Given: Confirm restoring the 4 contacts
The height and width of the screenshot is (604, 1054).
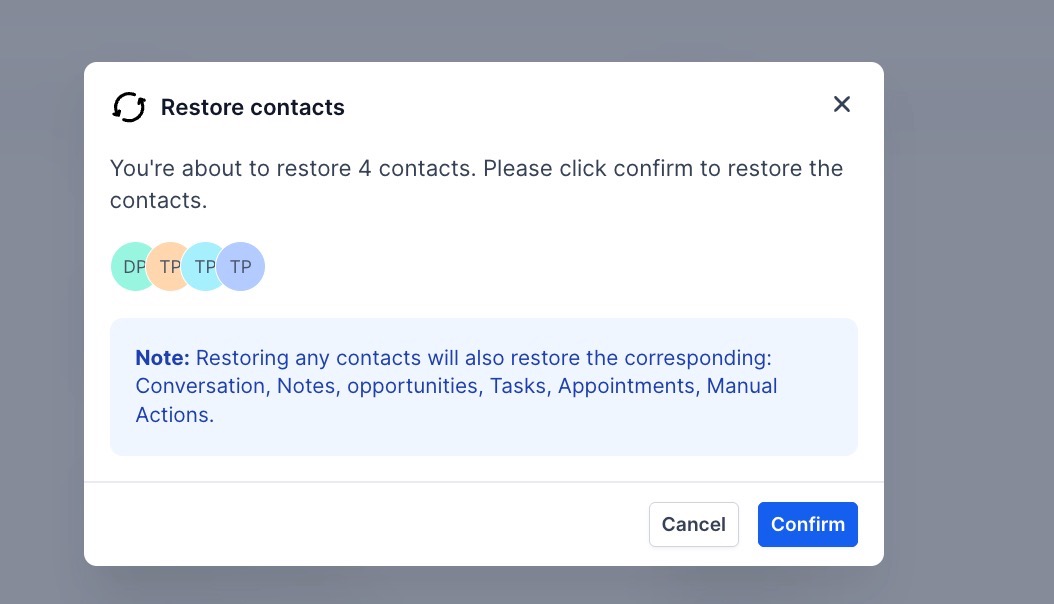Looking at the screenshot, I should pyautogui.click(x=807, y=524).
